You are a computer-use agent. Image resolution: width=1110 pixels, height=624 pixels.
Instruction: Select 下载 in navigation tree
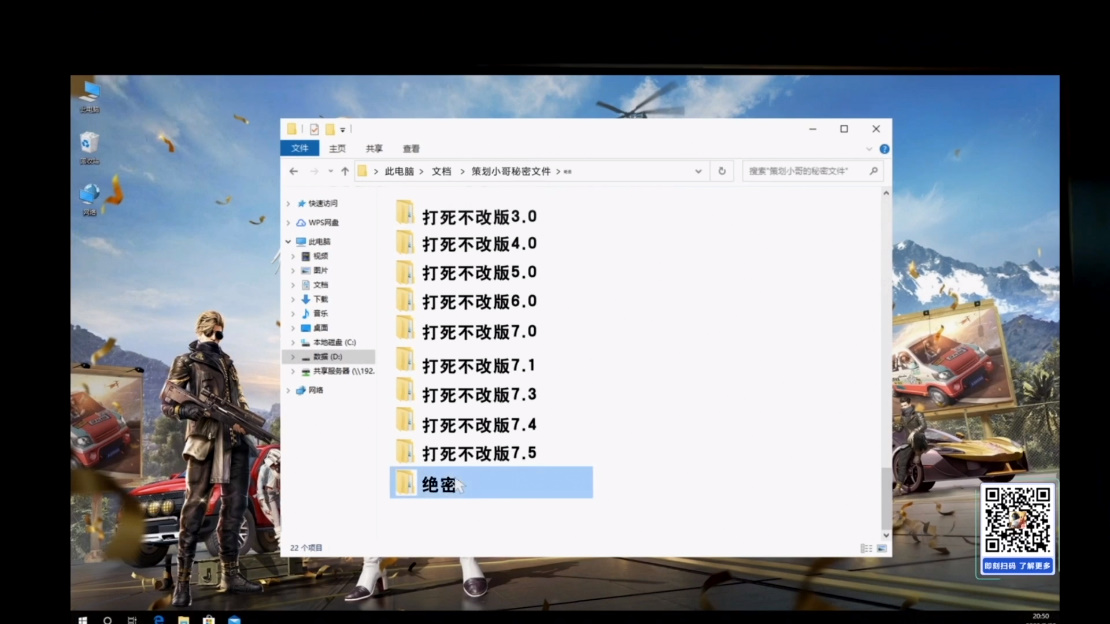coord(315,299)
